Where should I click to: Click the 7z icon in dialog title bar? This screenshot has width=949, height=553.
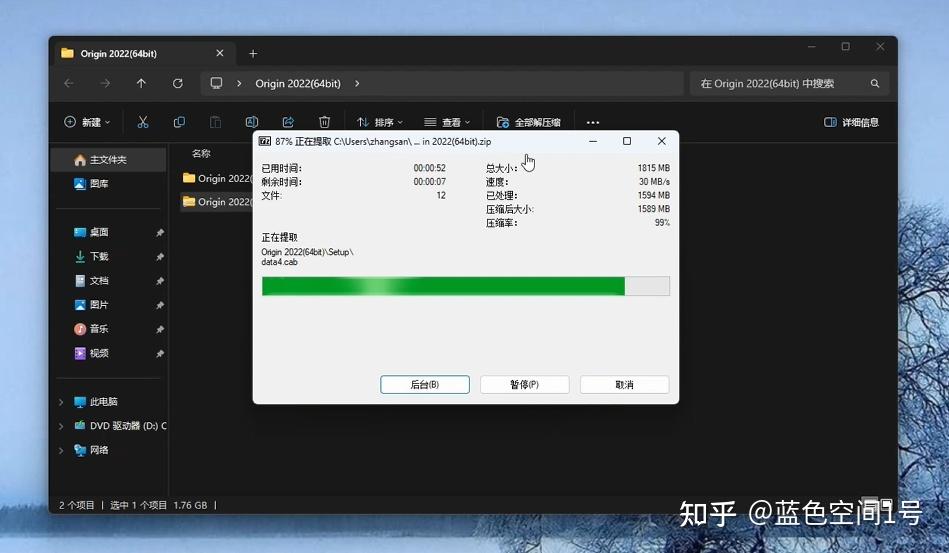[265, 142]
